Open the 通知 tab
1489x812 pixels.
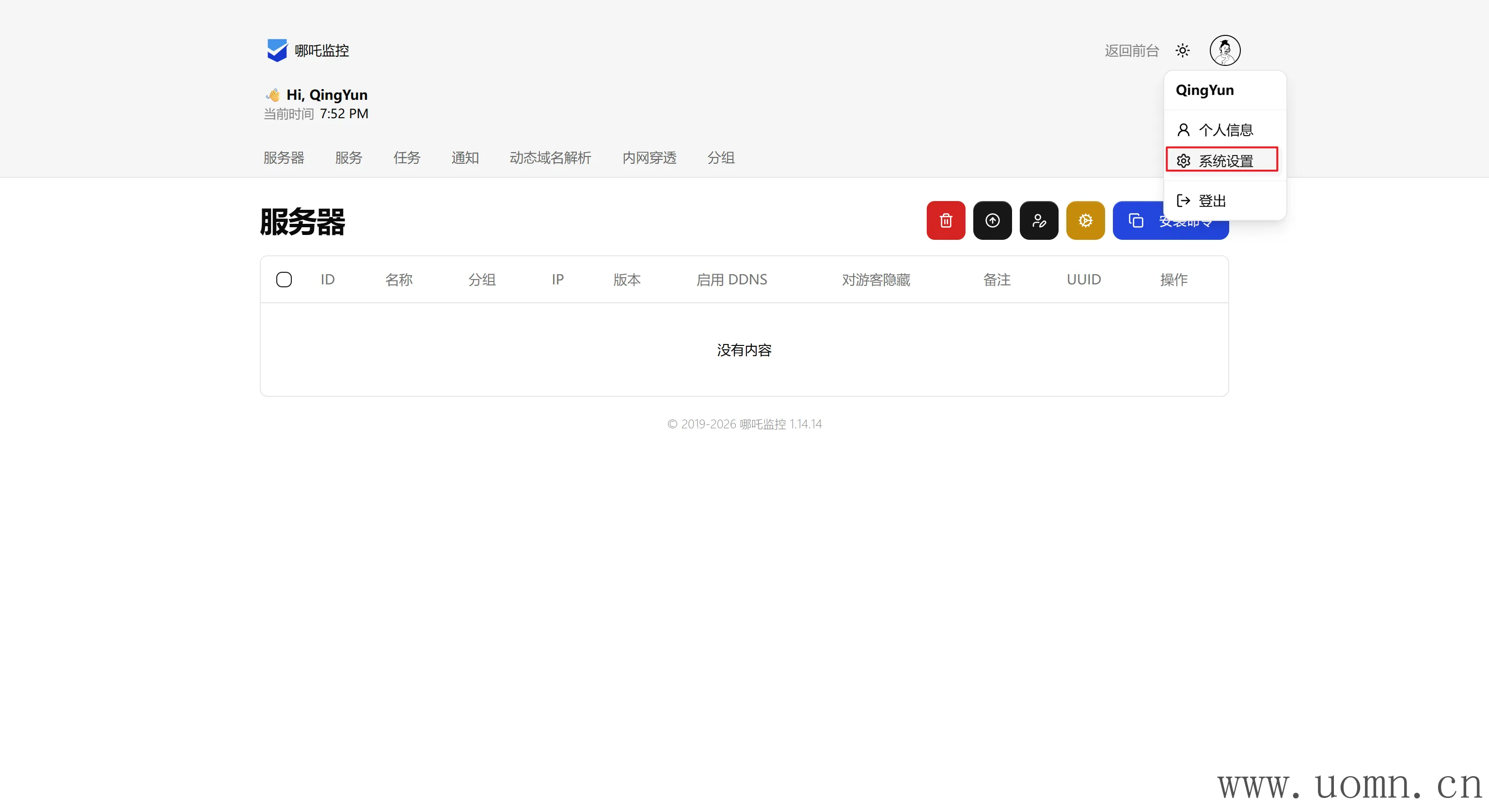pos(465,158)
